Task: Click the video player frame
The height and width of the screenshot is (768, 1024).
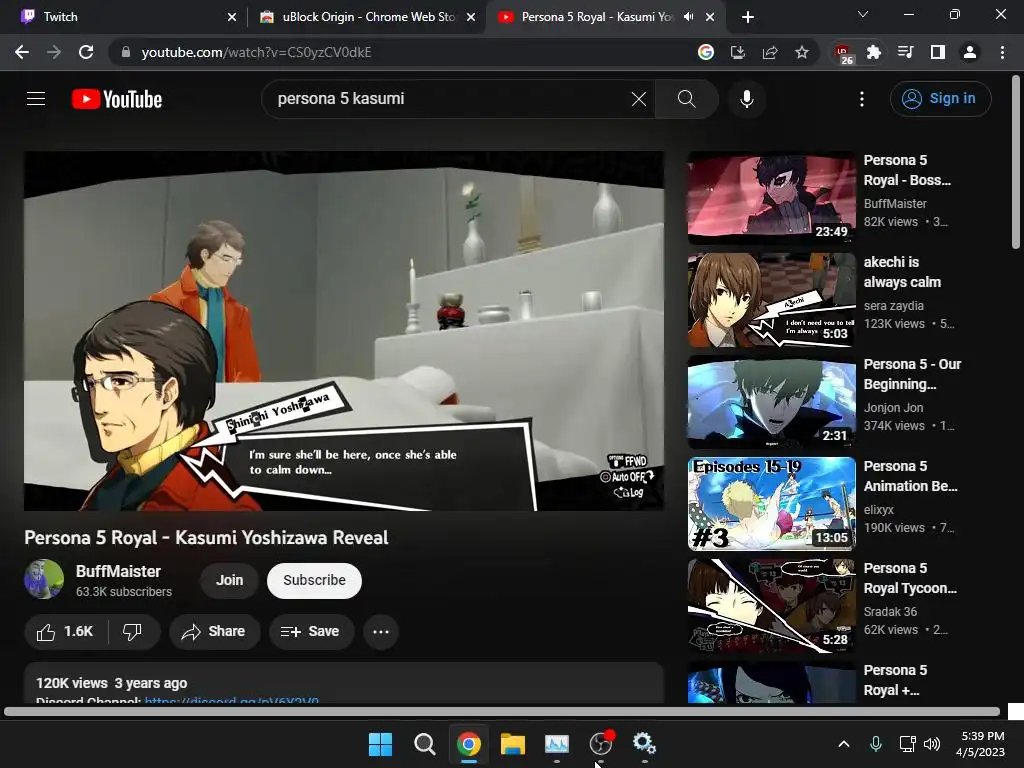Action: [x=344, y=330]
